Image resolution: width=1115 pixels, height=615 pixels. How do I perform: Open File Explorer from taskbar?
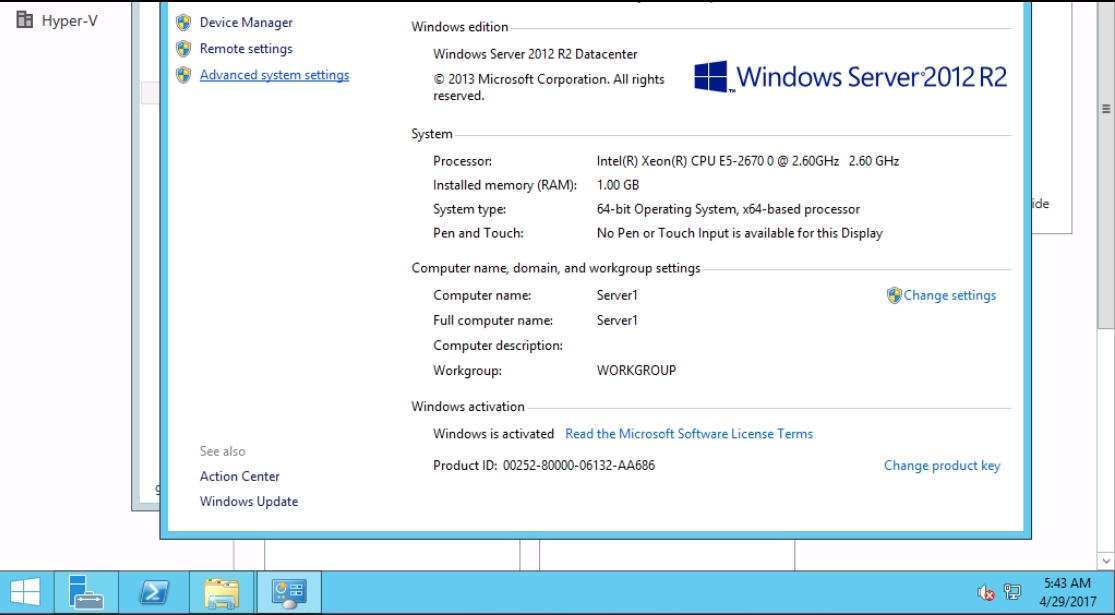(x=221, y=592)
